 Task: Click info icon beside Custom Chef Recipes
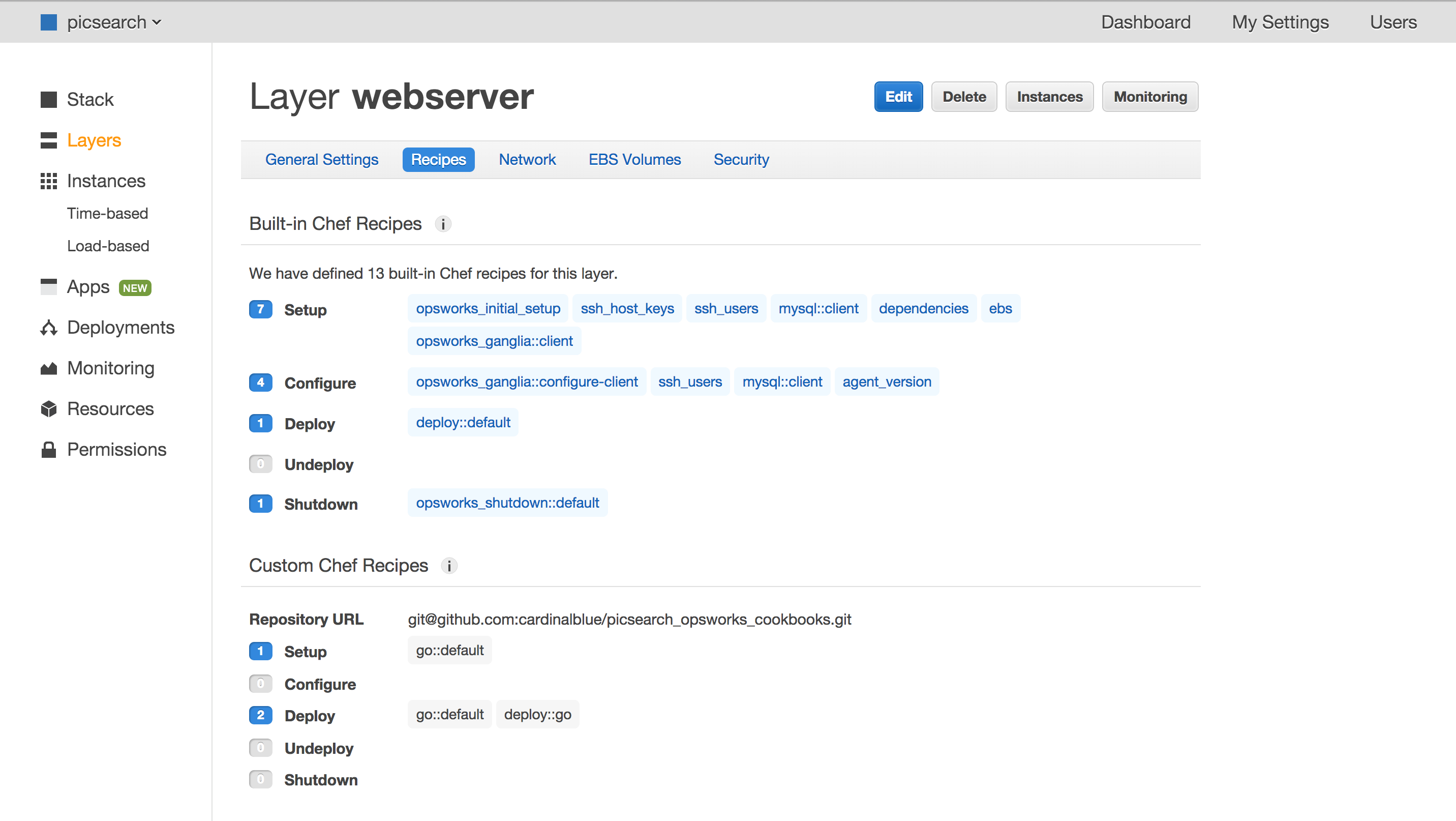pos(449,566)
